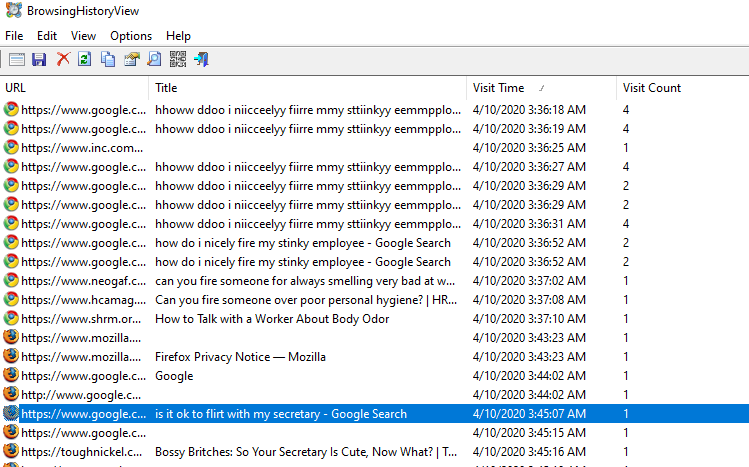Refresh the browsing history list
749x467 pixels.
(x=85, y=59)
